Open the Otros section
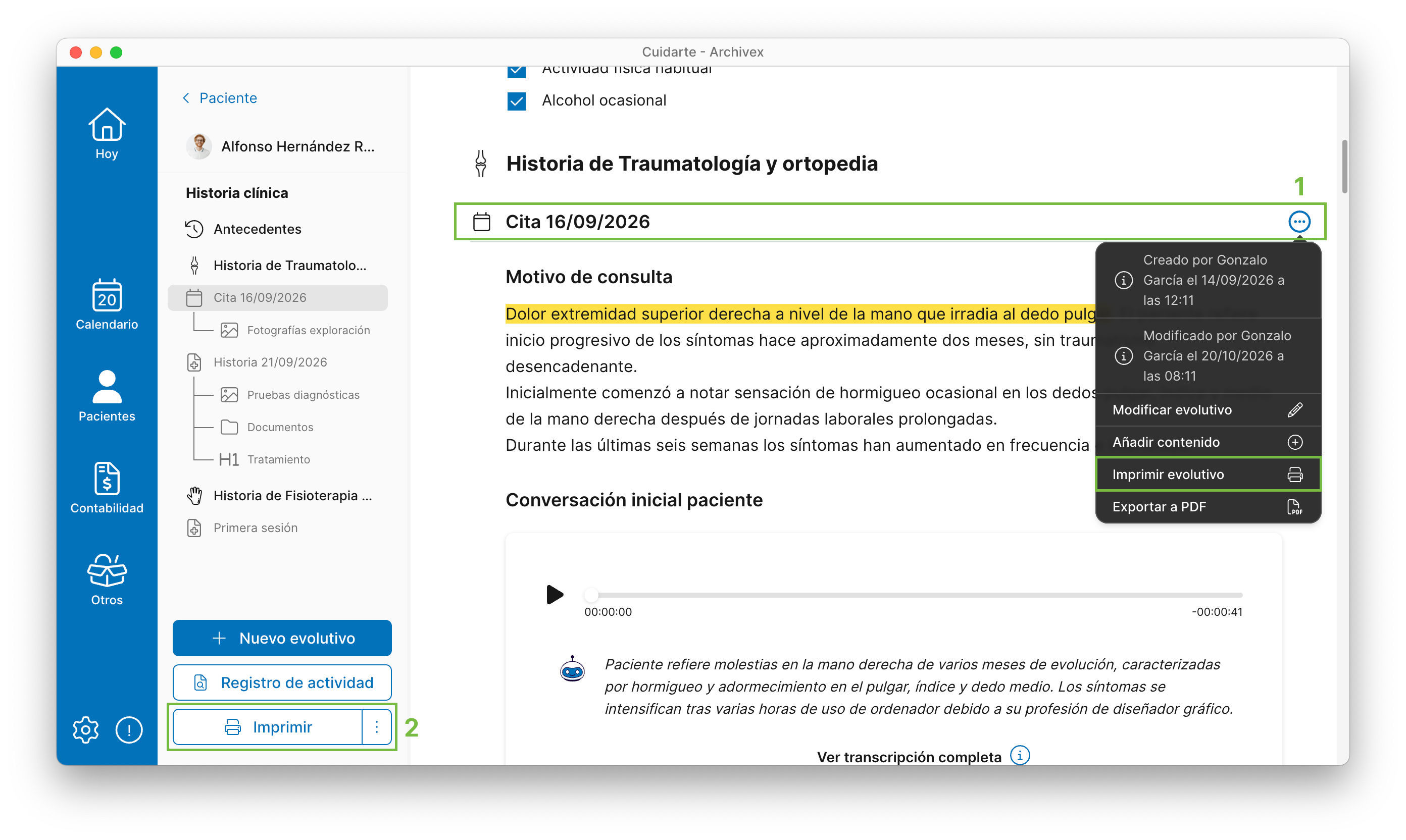Viewport: 1406px width, 840px height. (107, 580)
